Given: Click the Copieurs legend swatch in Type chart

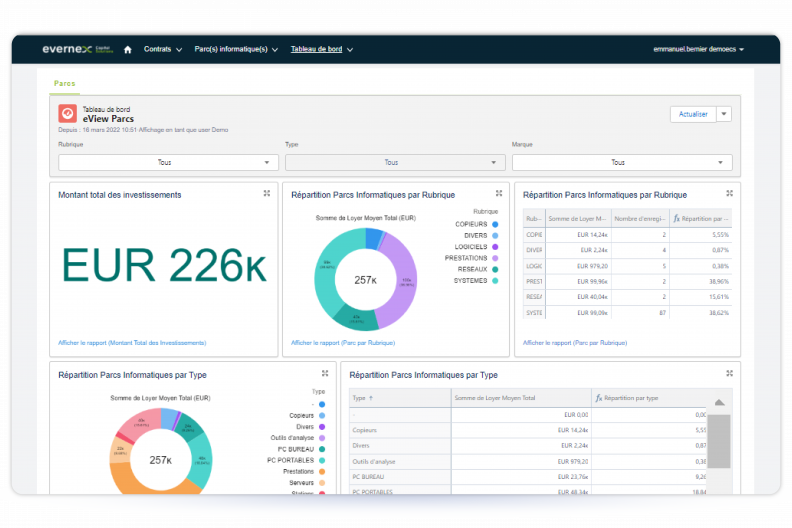Looking at the screenshot, I should [x=322, y=416].
